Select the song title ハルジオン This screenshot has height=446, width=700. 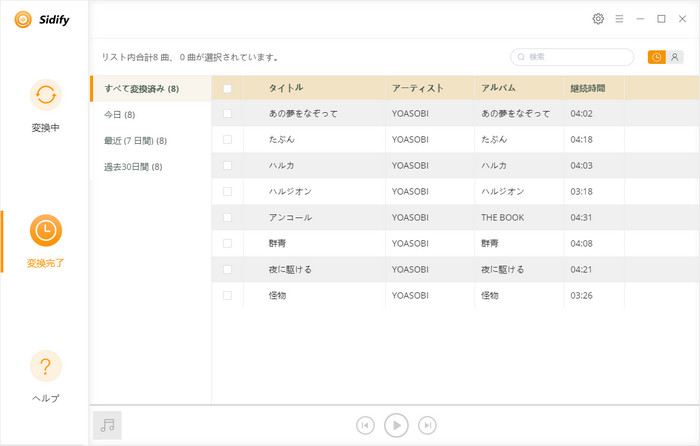click(x=290, y=191)
